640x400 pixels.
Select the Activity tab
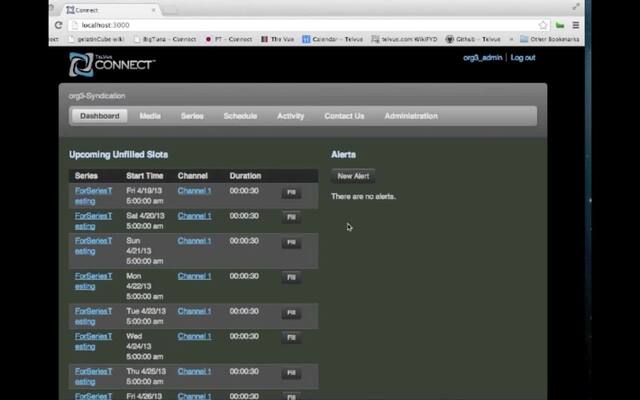coord(290,116)
